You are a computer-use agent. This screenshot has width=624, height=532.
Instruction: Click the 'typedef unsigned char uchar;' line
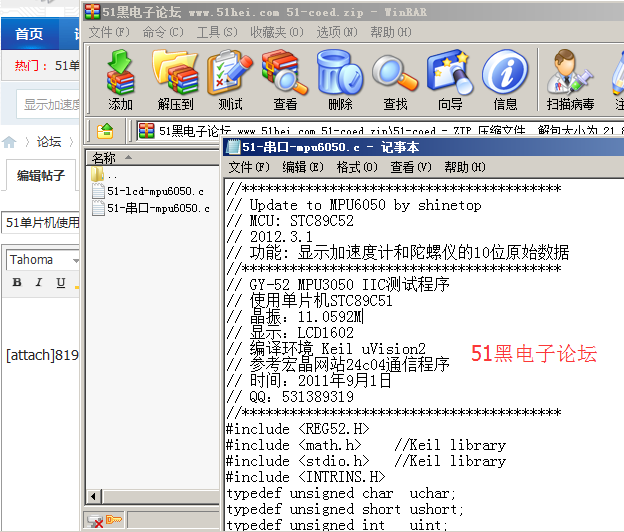point(341,493)
